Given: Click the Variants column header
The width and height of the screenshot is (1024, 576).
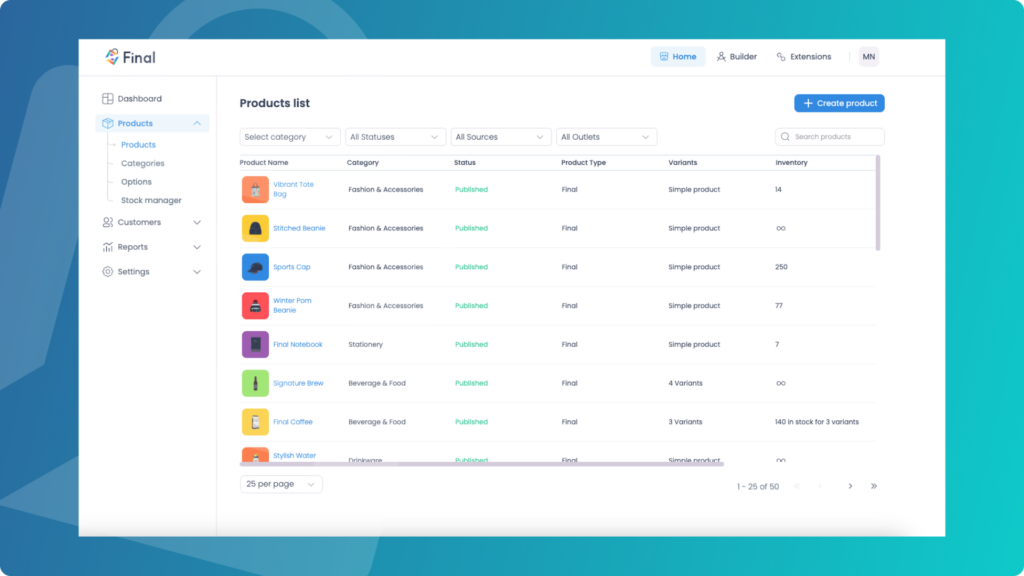Looking at the screenshot, I should [x=682, y=163].
